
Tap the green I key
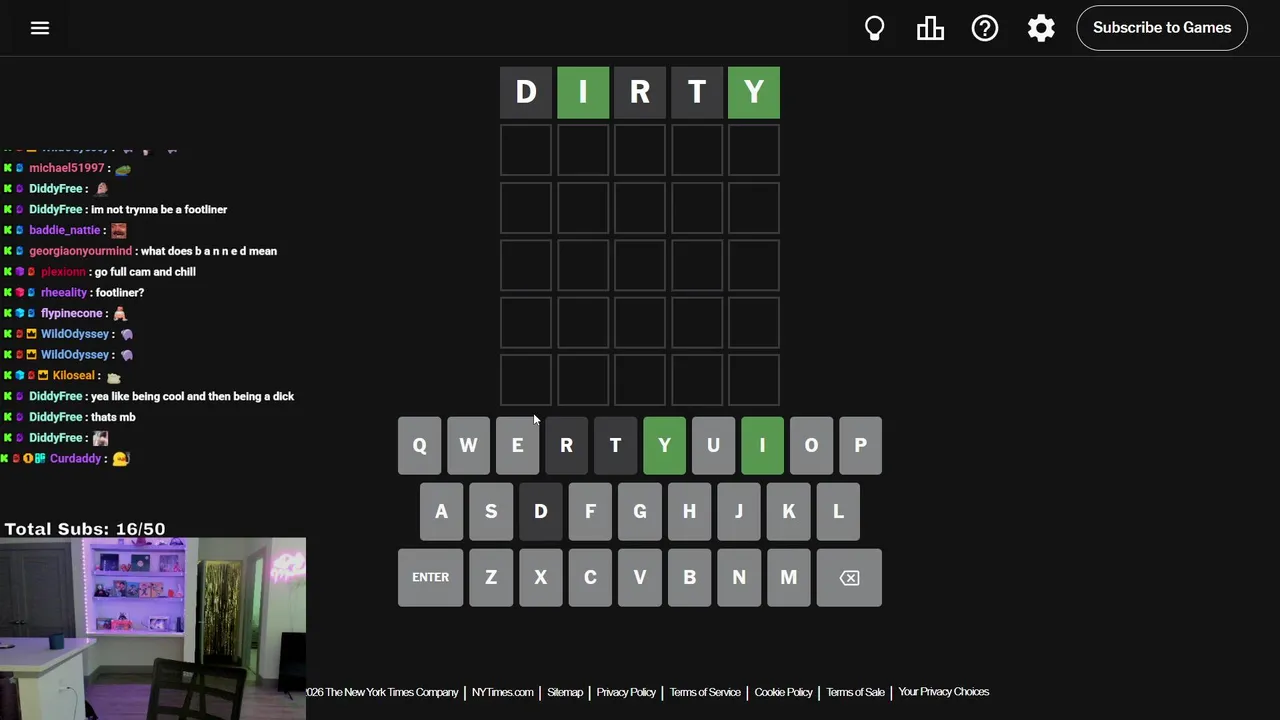(763, 446)
